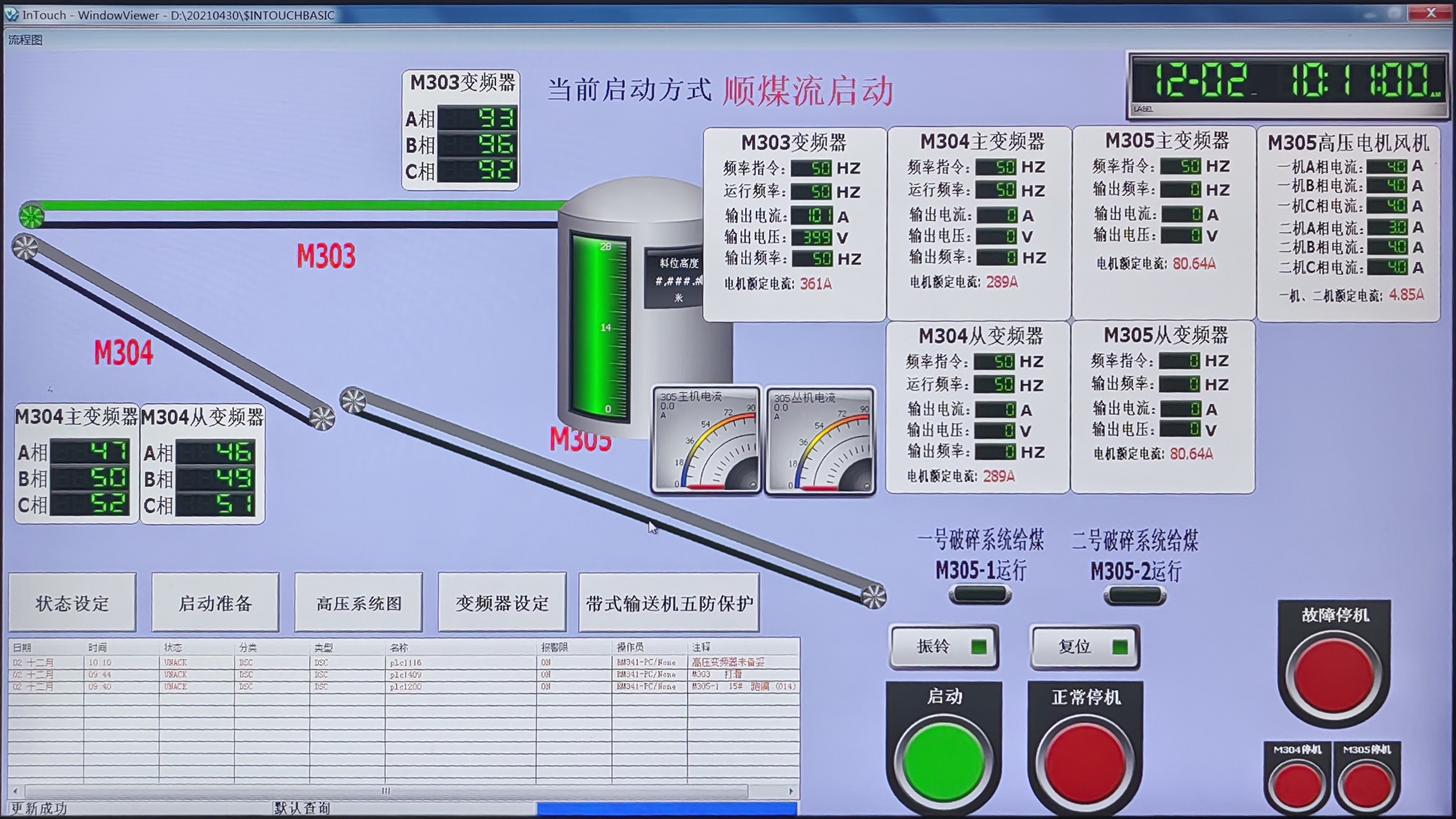This screenshot has height=819, width=1456.
Task: Open the 变频器设定 settings page
Action: pyautogui.click(x=502, y=603)
